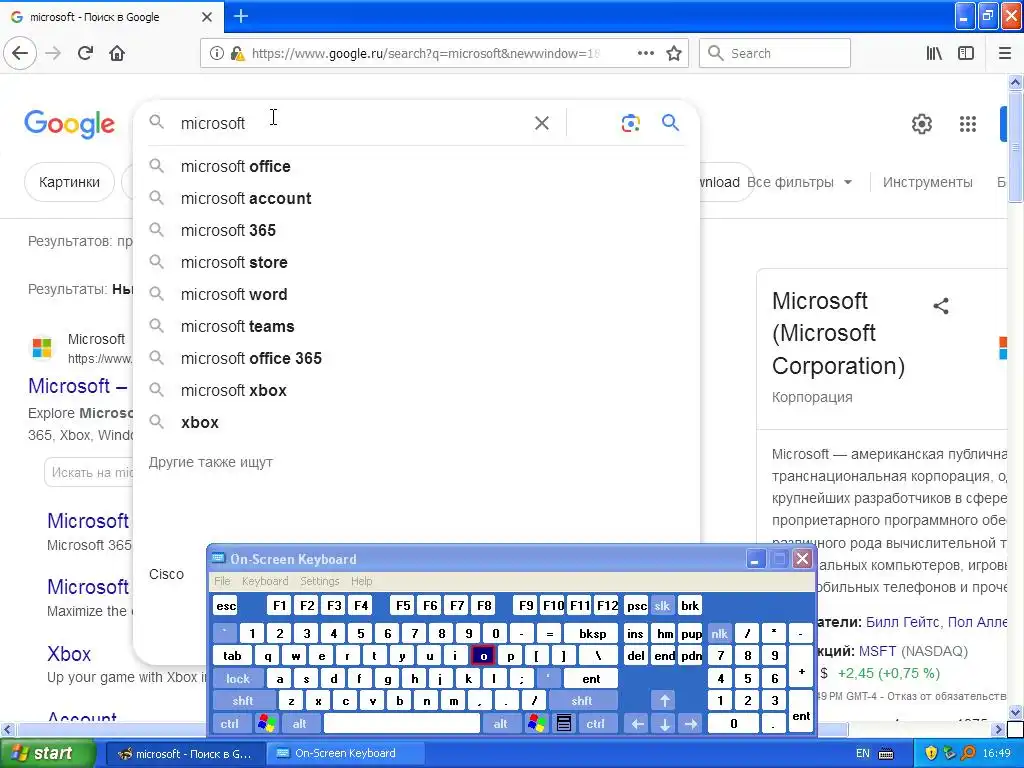Go back with the browser back arrow

(20, 53)
